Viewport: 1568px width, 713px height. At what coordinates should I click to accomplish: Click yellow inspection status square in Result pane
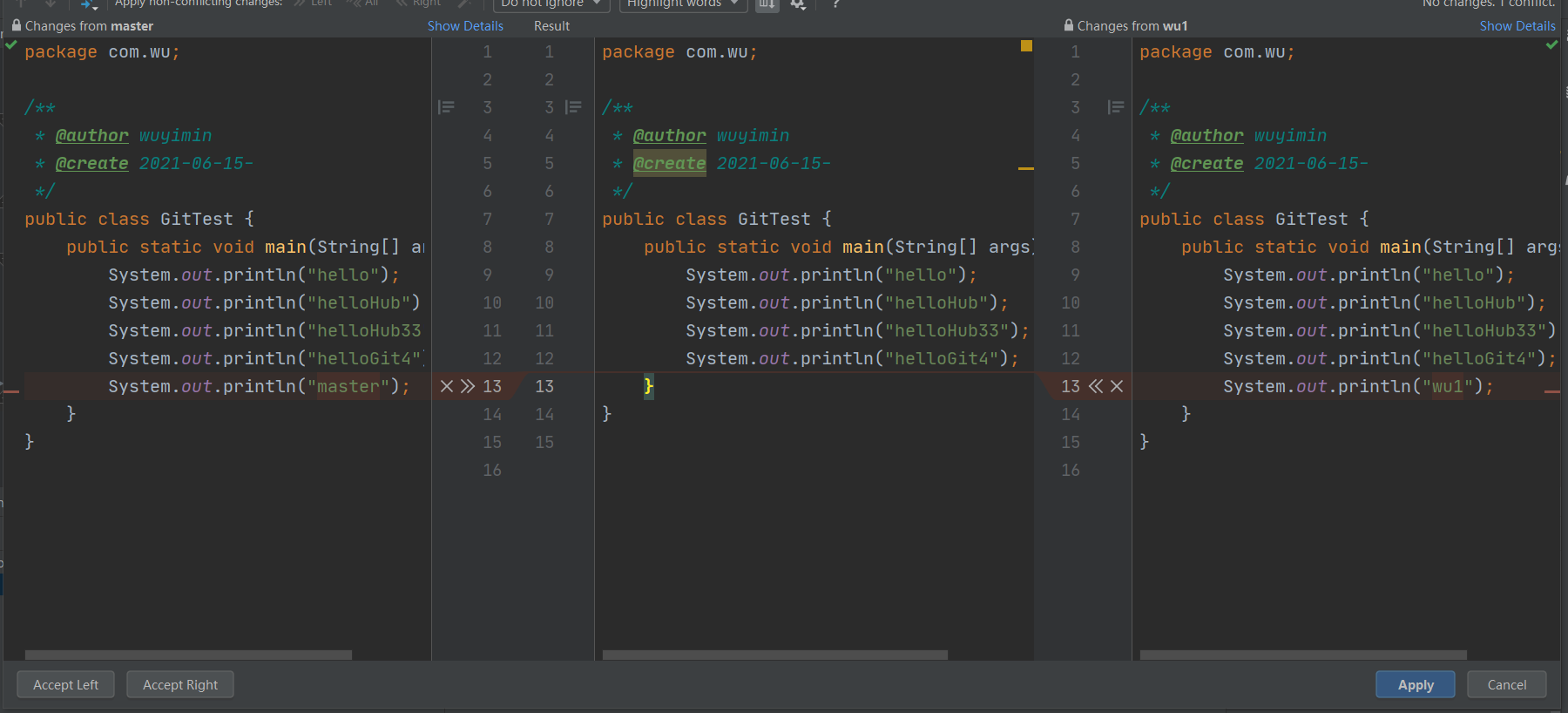(x=1026, y=45)
